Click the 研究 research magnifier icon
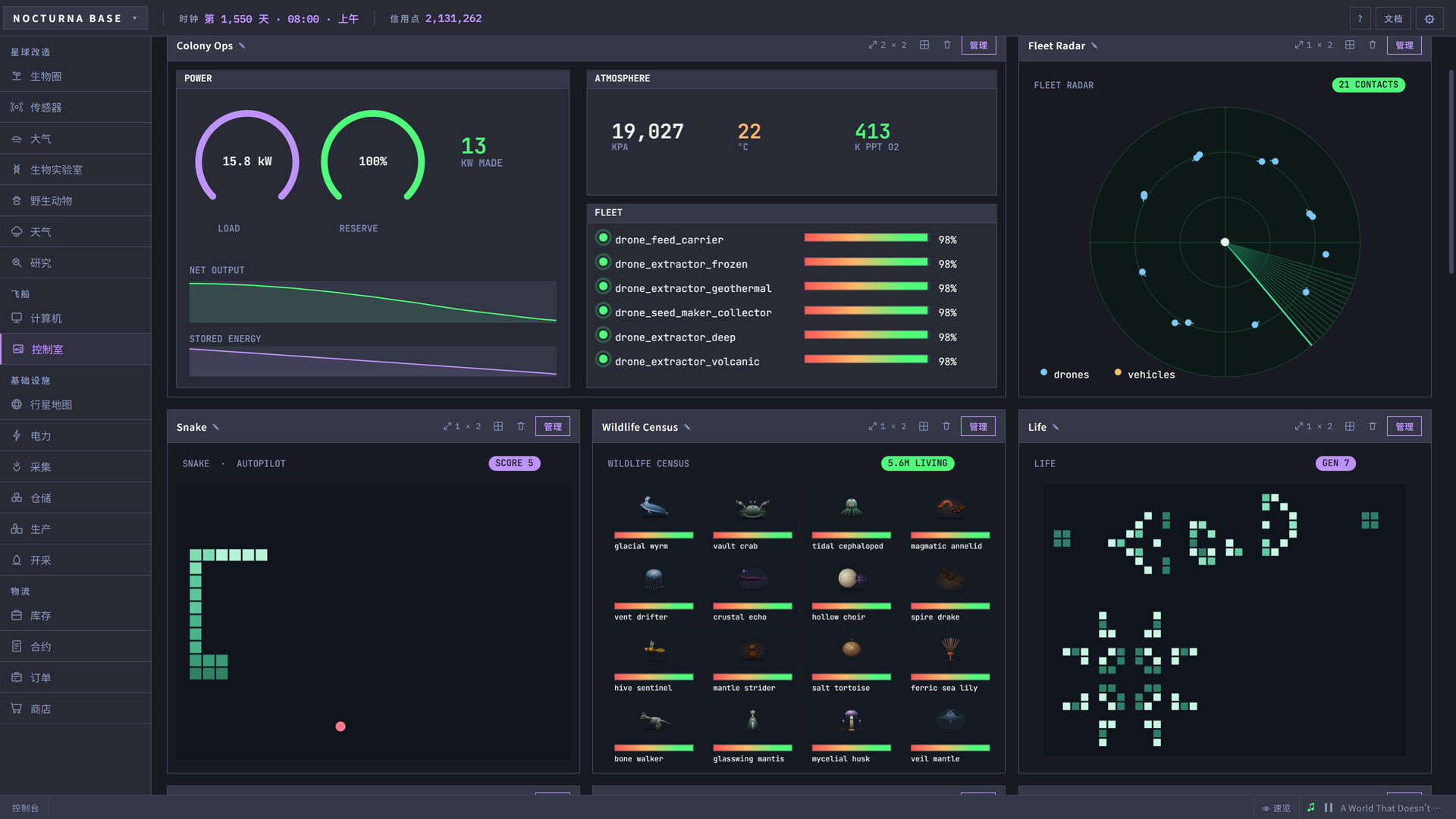This screenshot has height=819, width=1456. [17, 262]
